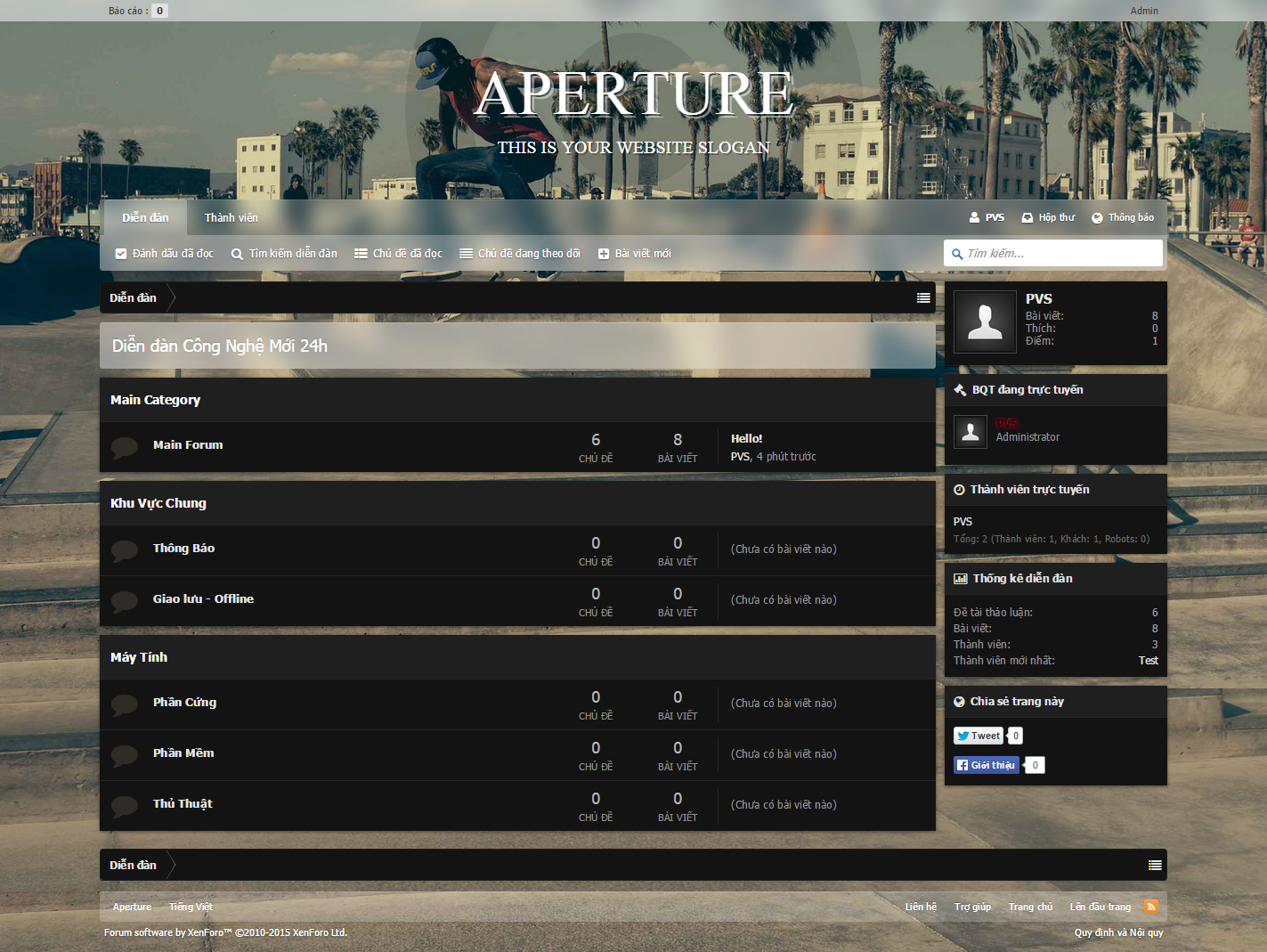Open the bottom breadcrumb quick navigation menu icon
Screen dimensions: 1267x952
tap(1155, 866)
